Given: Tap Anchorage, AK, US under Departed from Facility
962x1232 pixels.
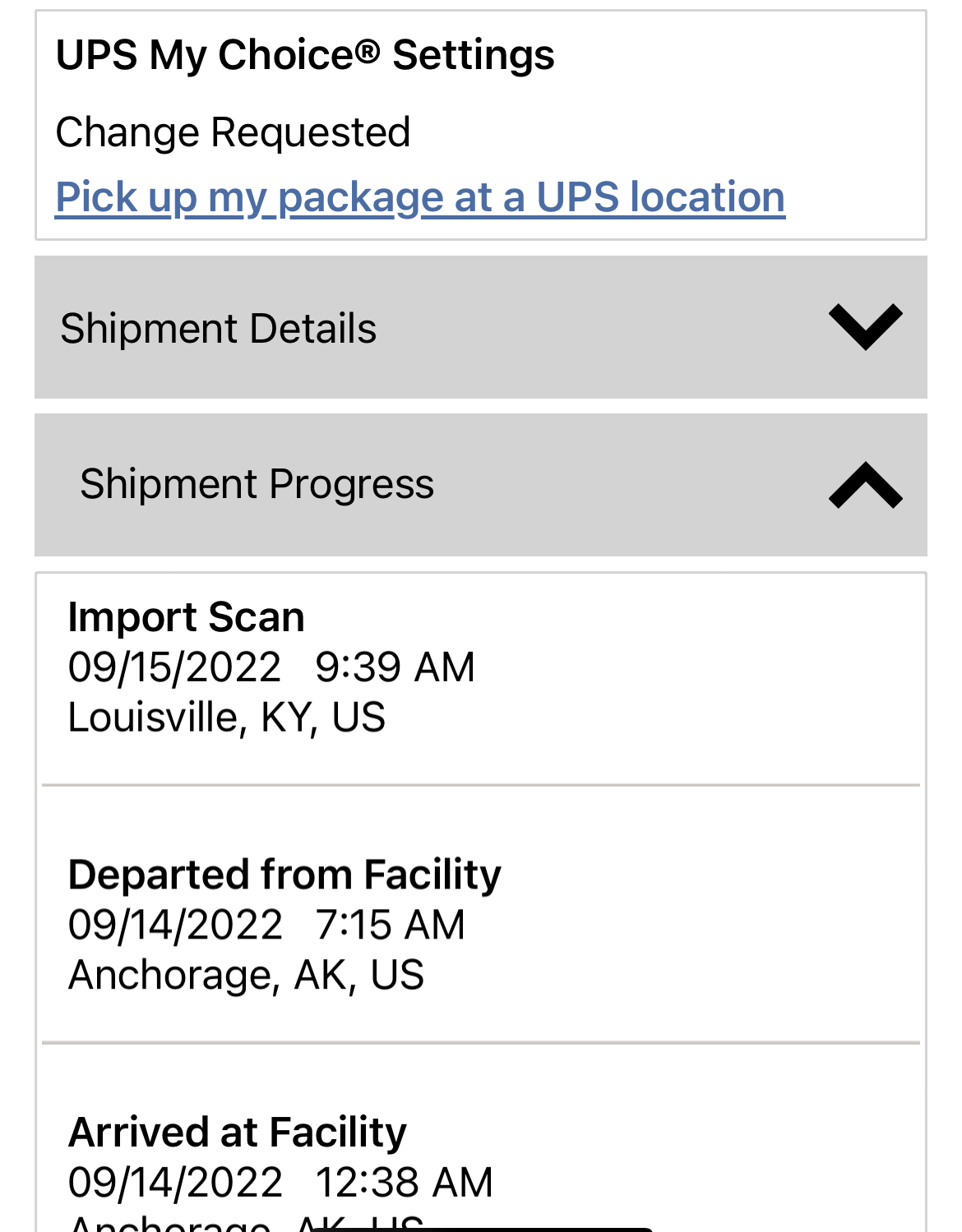Looking at the screenshot, I should click(246, 976).
